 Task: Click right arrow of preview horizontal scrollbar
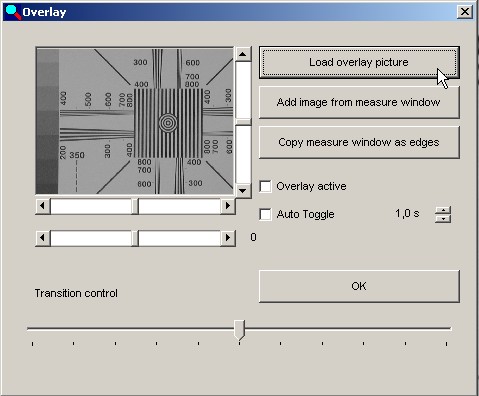tap(228, 206)
